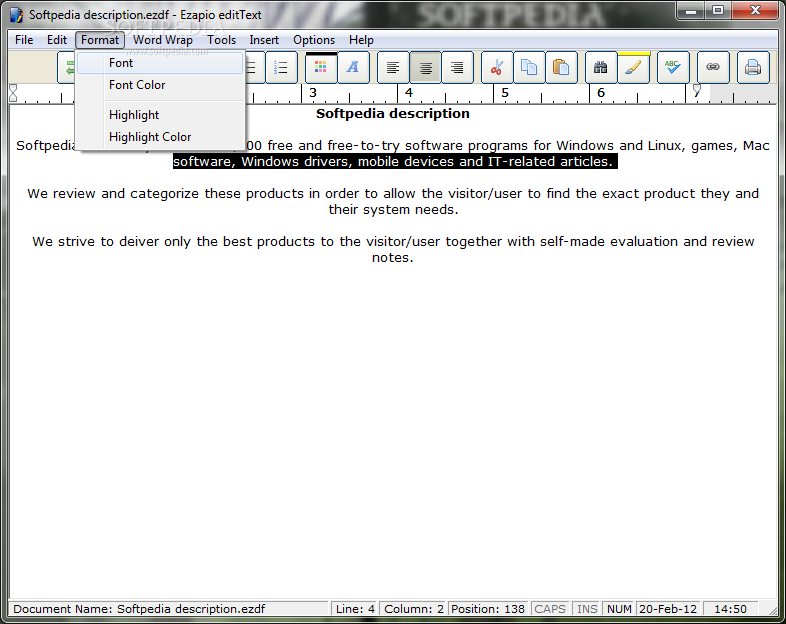Click 'Position: 138' status entry
Screen dimensions: 786x624
[488, 609]
